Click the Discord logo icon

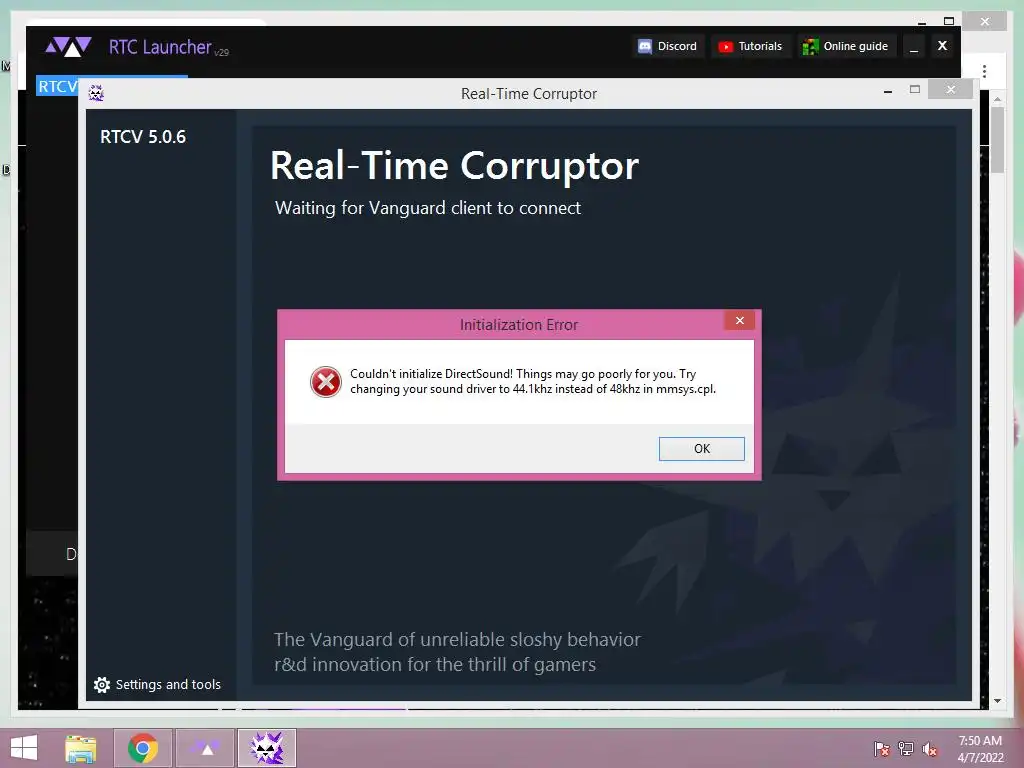(x=645, y=46)
